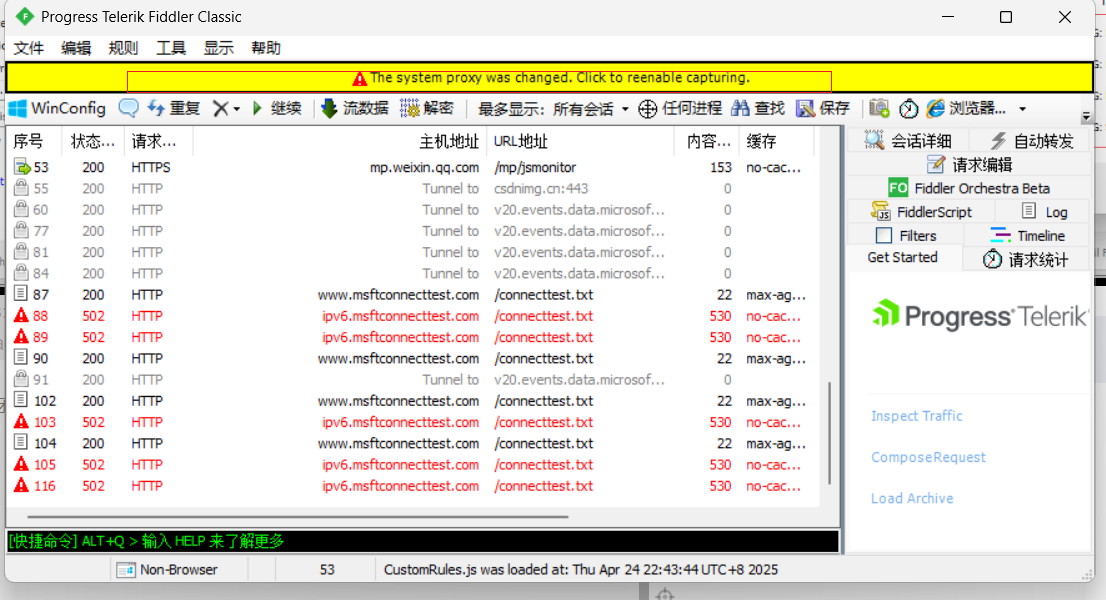Open the FiddlerScript tab

921,212
